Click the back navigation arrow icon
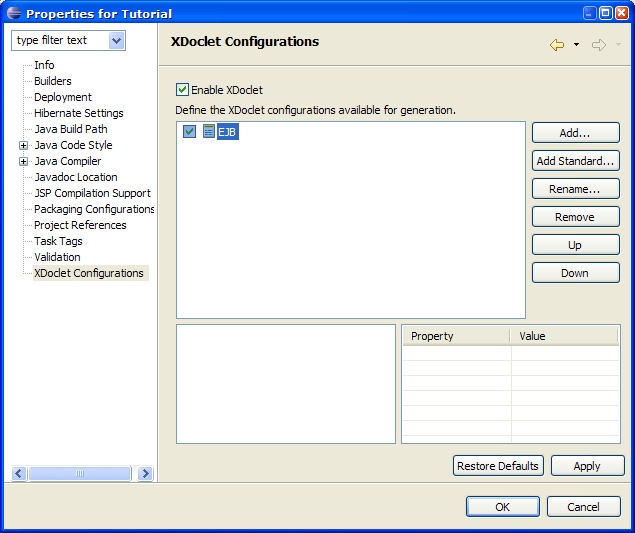Screen dimensions: 635x533 [x=557, y=45]
